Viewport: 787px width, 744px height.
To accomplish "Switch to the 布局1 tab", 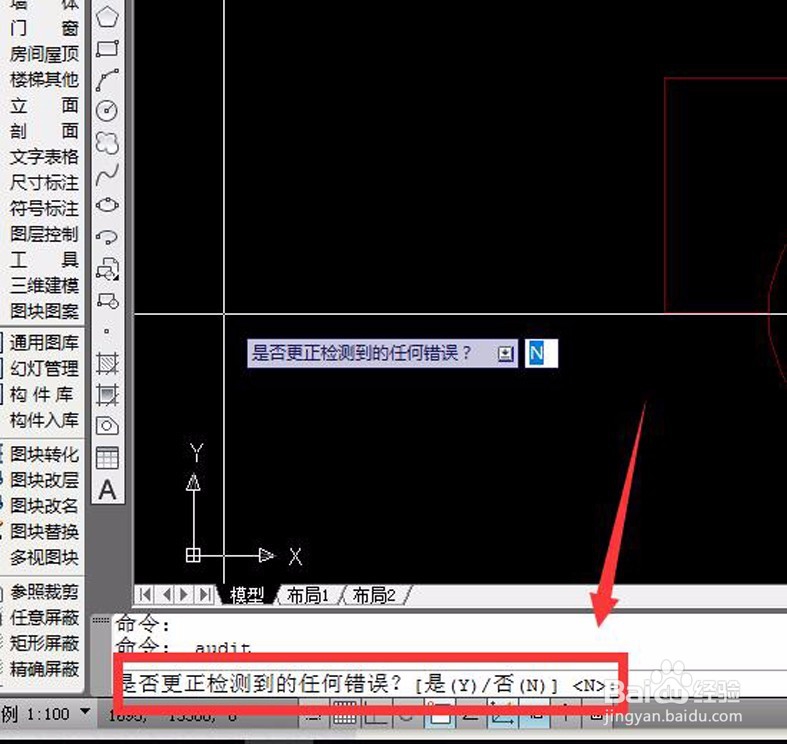I will click(x=308, y=595).
